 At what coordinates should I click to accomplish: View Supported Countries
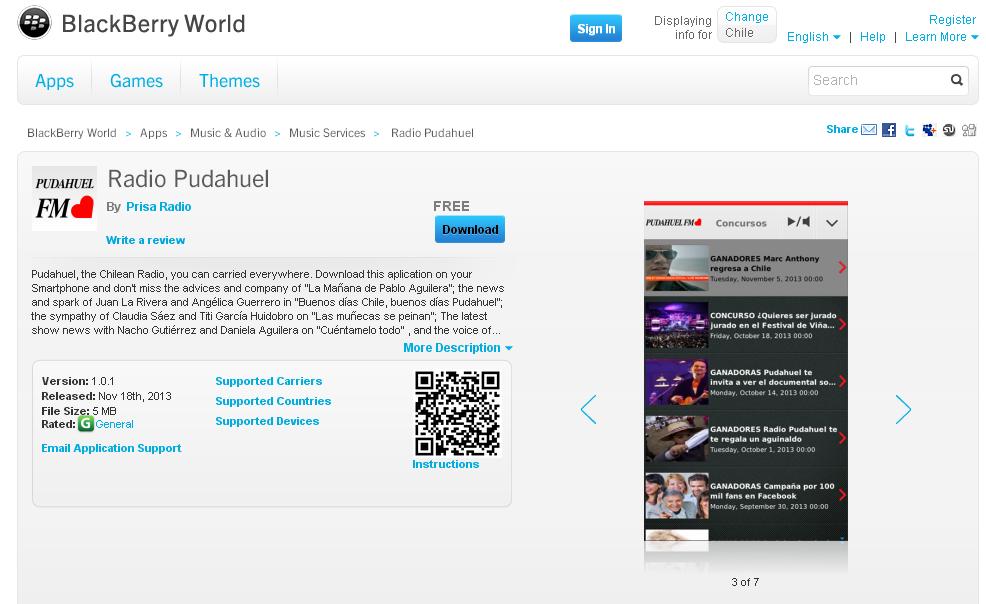[273, 401]
